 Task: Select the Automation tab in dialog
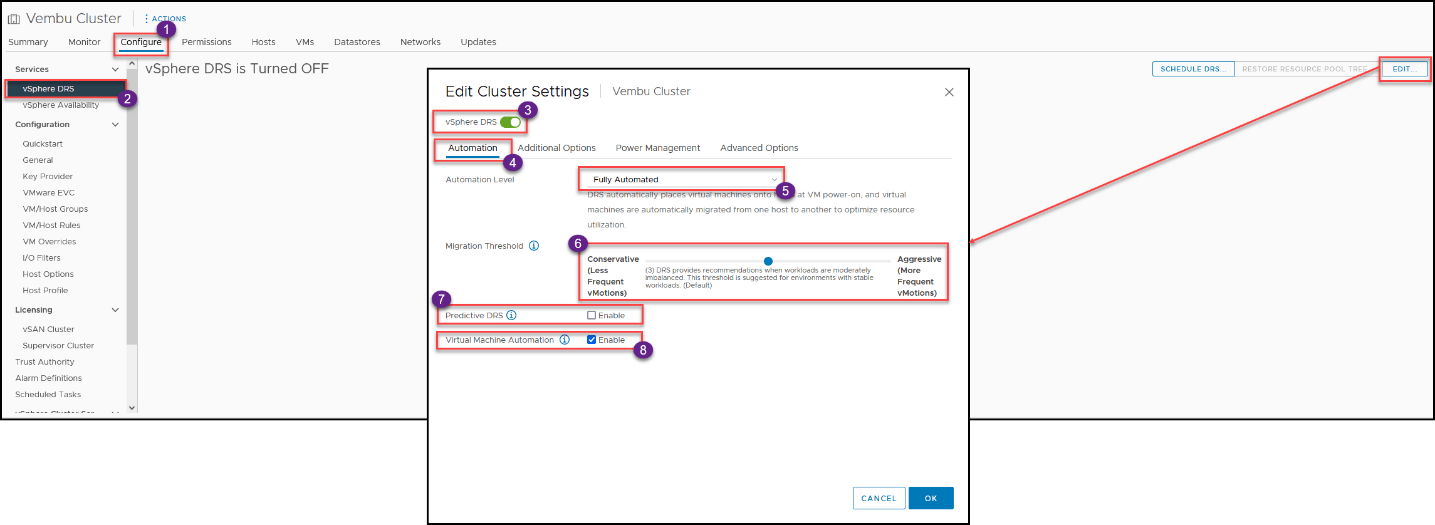[472, 148]
